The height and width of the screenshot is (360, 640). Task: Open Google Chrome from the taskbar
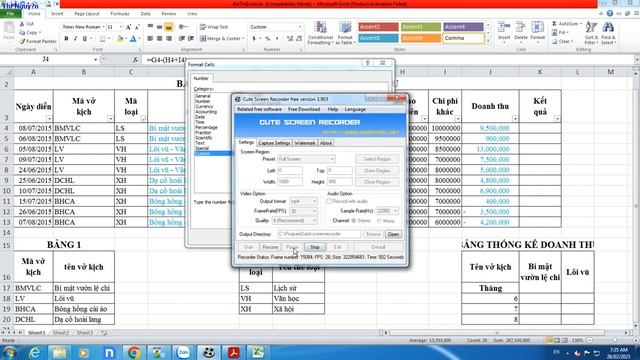134,352
